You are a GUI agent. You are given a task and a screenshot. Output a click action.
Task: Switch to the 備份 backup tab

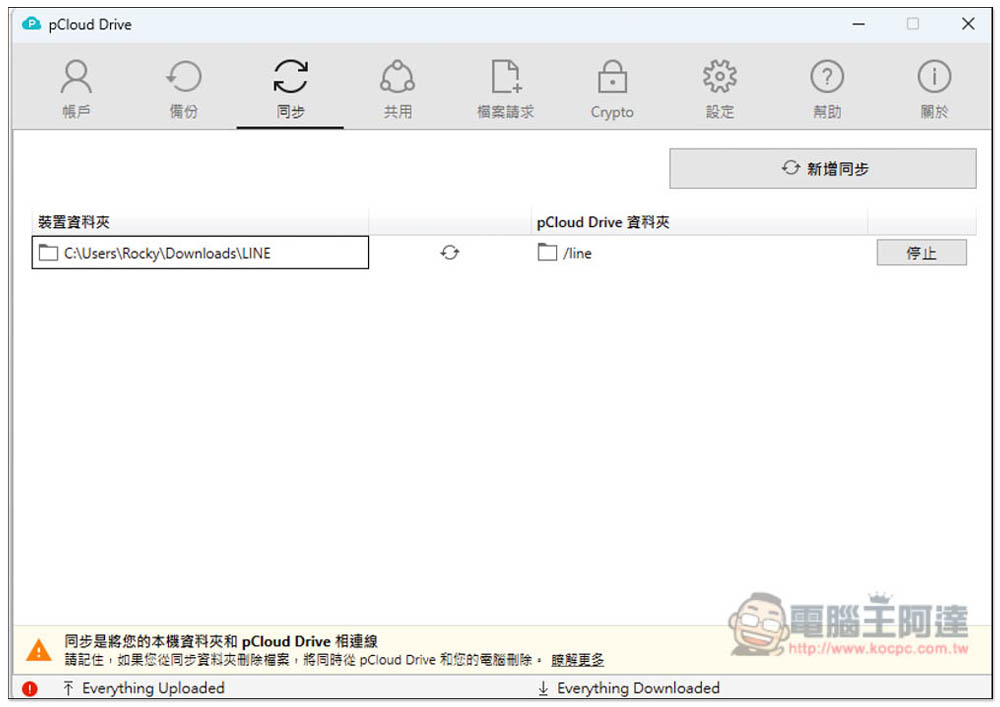pyautogui.click(x=183, y=88)
